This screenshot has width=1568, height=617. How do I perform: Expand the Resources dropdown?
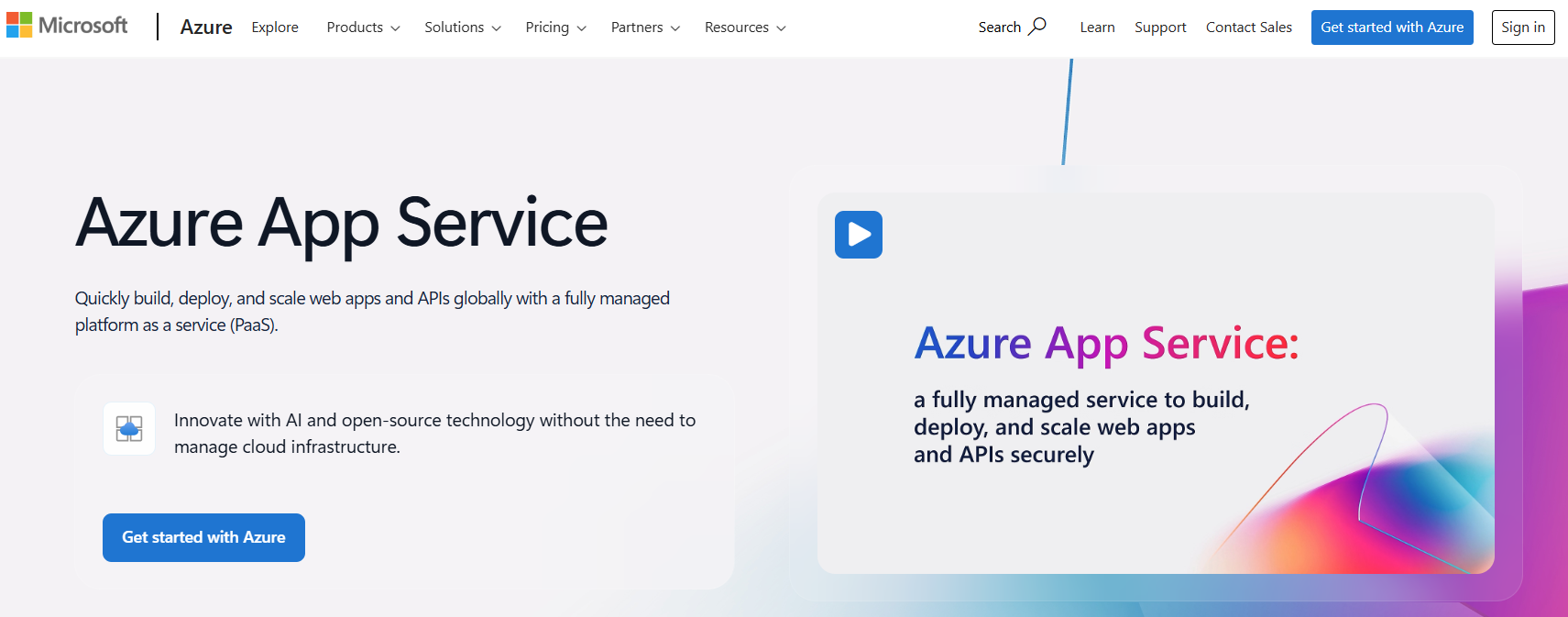745,28
